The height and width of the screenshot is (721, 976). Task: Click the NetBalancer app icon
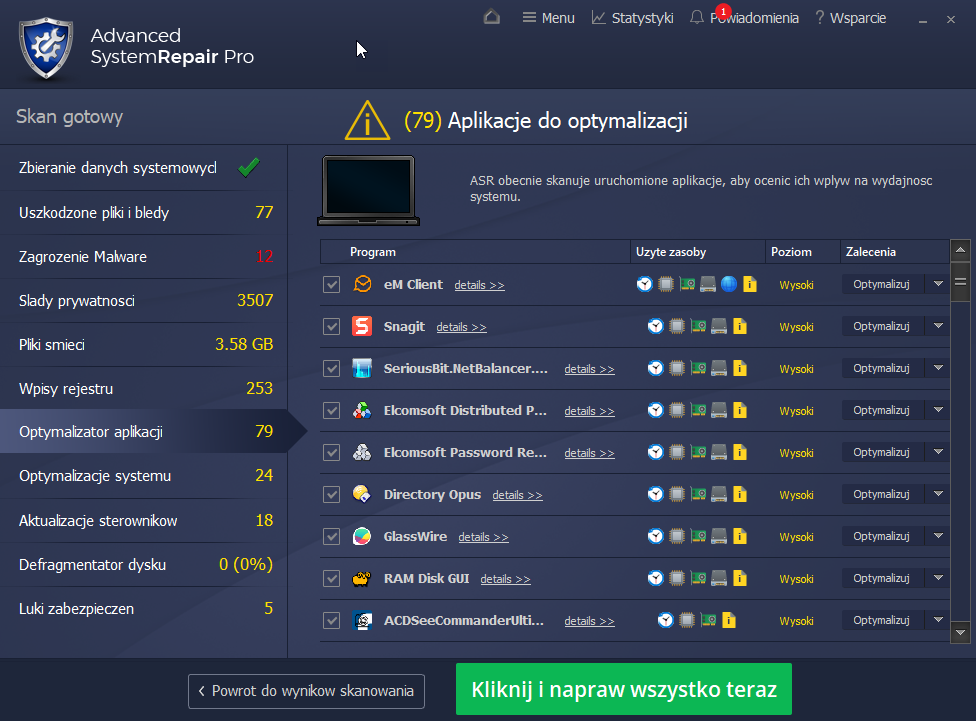click(362, 368)
